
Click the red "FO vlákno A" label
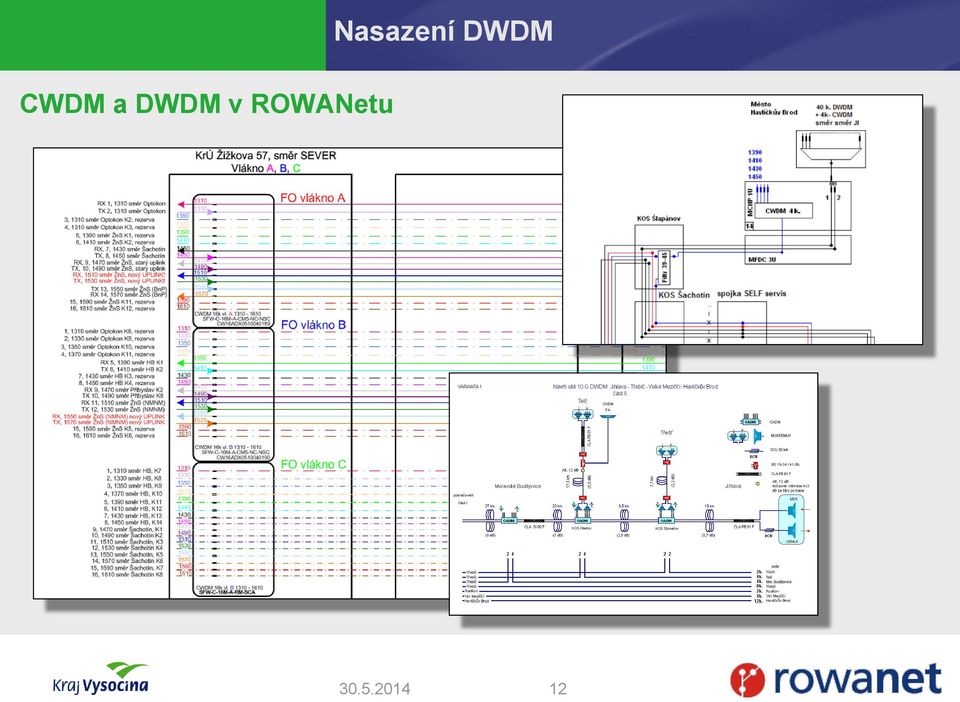(x=313, y=198)
